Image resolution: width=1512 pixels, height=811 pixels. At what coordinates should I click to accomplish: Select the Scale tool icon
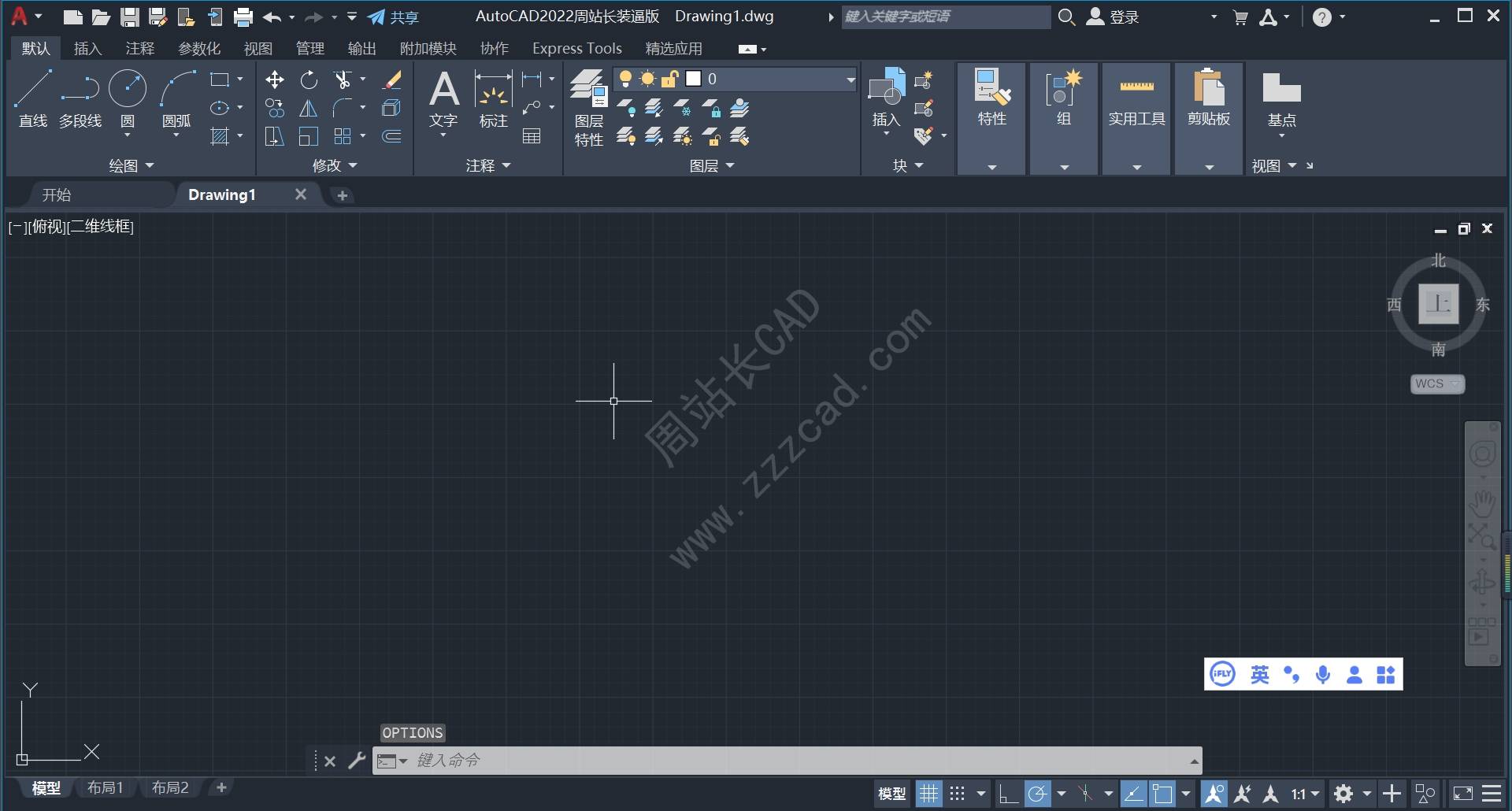coord(309,136)
